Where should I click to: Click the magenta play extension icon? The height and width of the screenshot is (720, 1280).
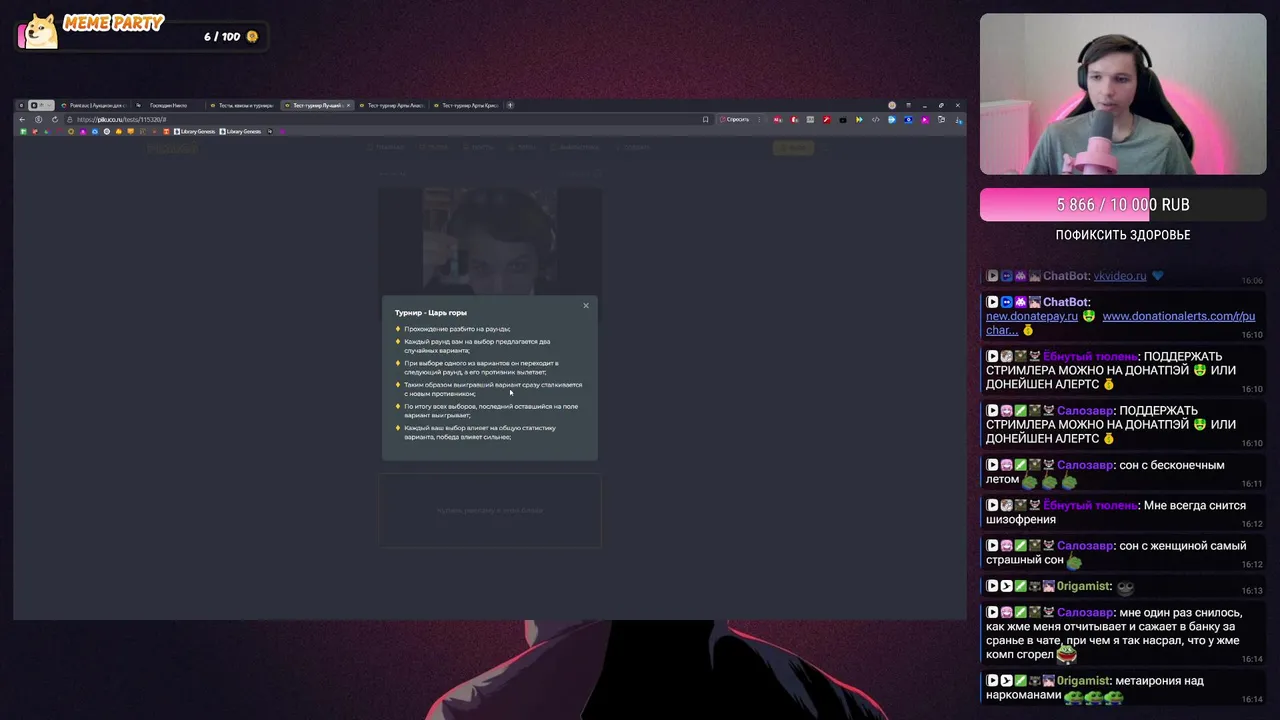point(925,120)
